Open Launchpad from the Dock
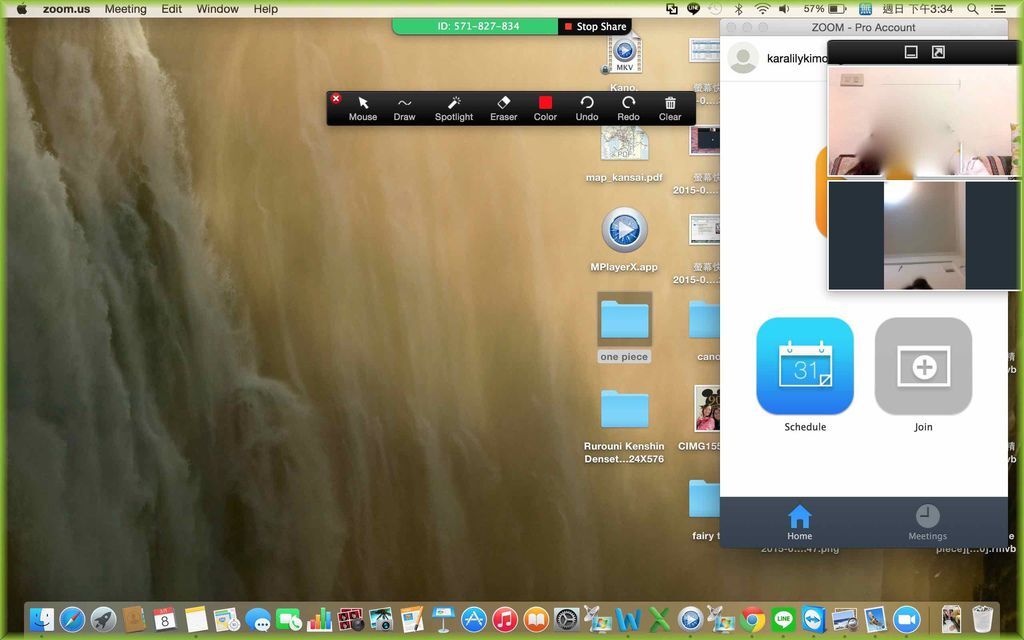 (x=103, y=618)
